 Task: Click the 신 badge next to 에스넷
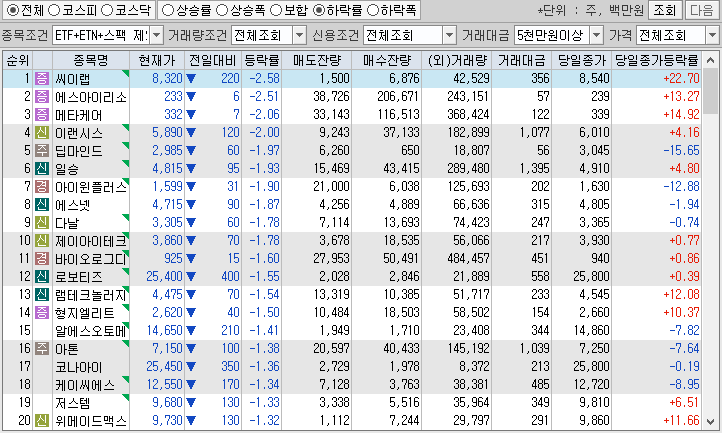42,205
